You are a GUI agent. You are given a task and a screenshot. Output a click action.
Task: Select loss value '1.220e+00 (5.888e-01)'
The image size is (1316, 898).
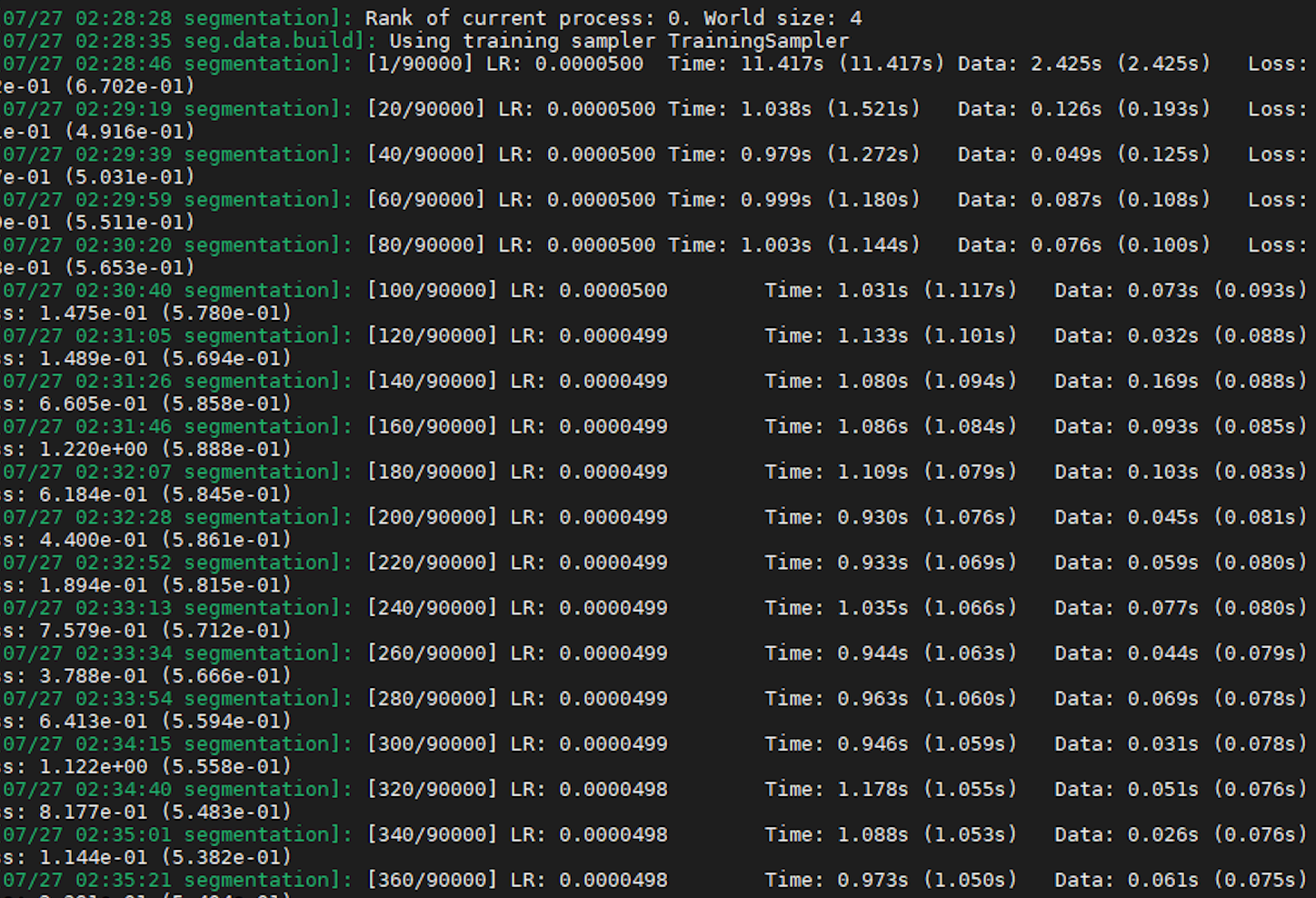(x=165, y=450)
